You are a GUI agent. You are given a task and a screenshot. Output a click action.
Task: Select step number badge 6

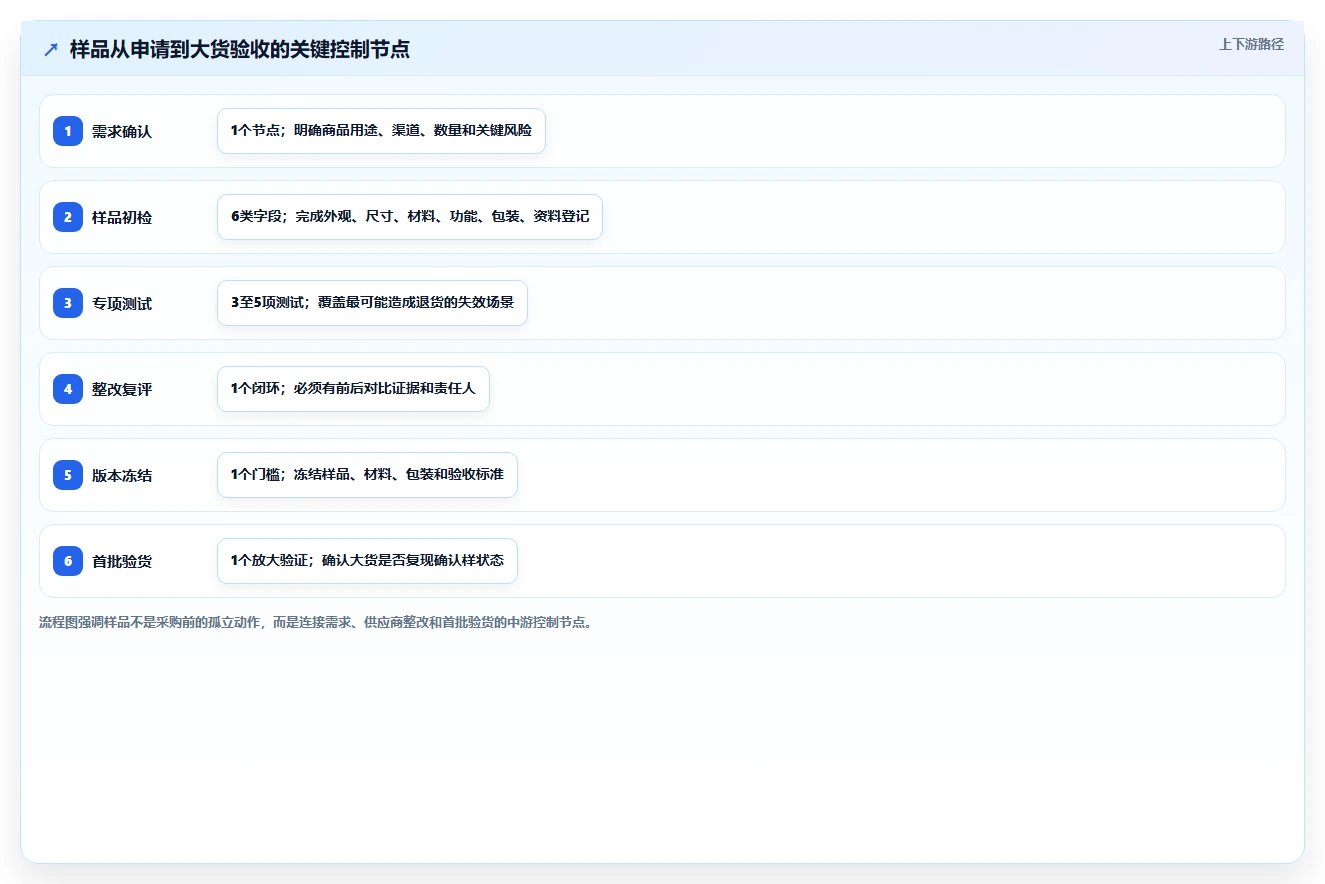click(x=68, y=561)
